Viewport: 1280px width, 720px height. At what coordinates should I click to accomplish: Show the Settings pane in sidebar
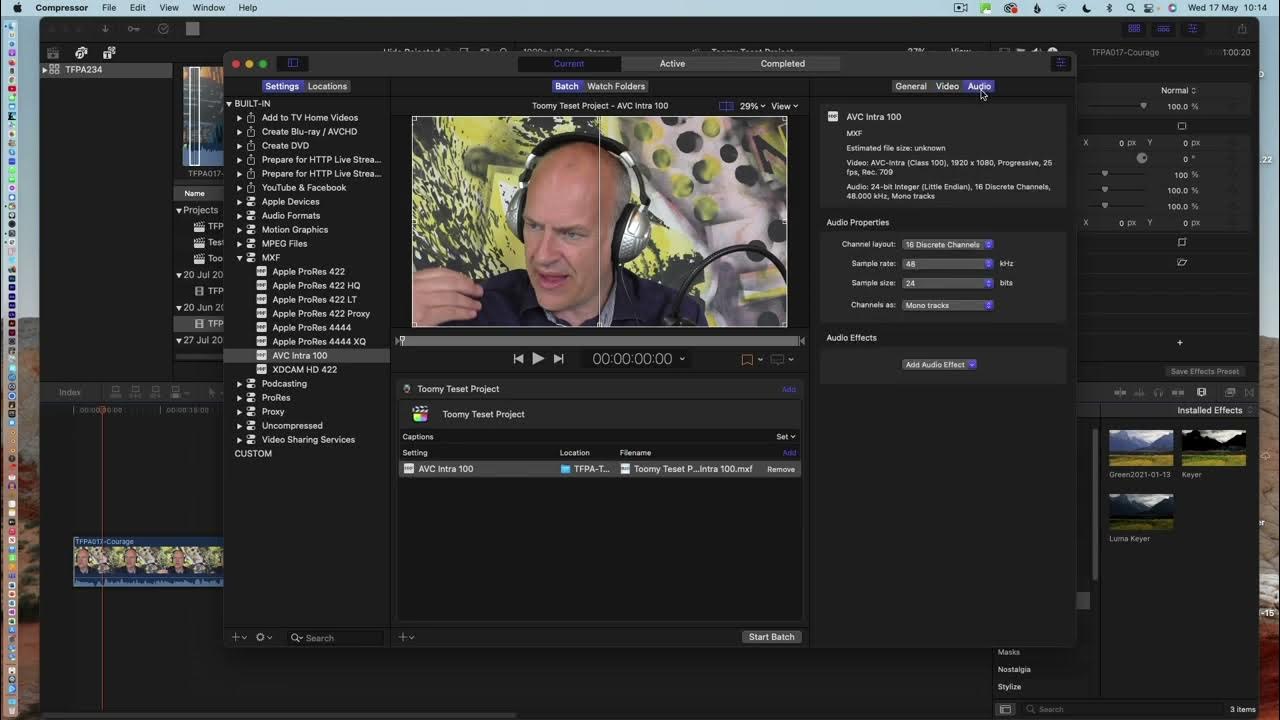pyautogui.click(x=282, y=86)
